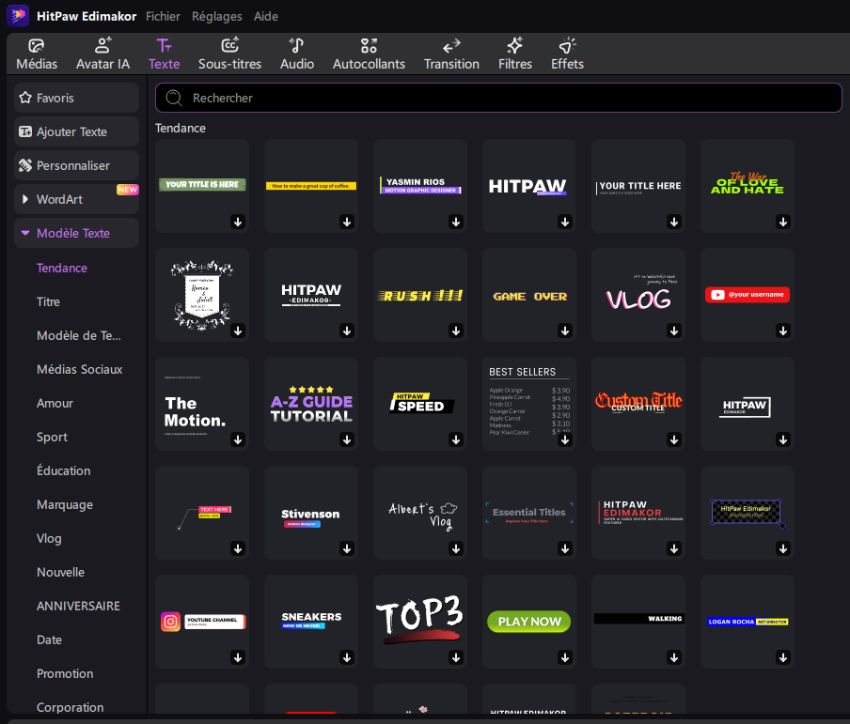The image size is (850, 724).
Task: Select the Vlog category
Action: (x=49, y=539)
